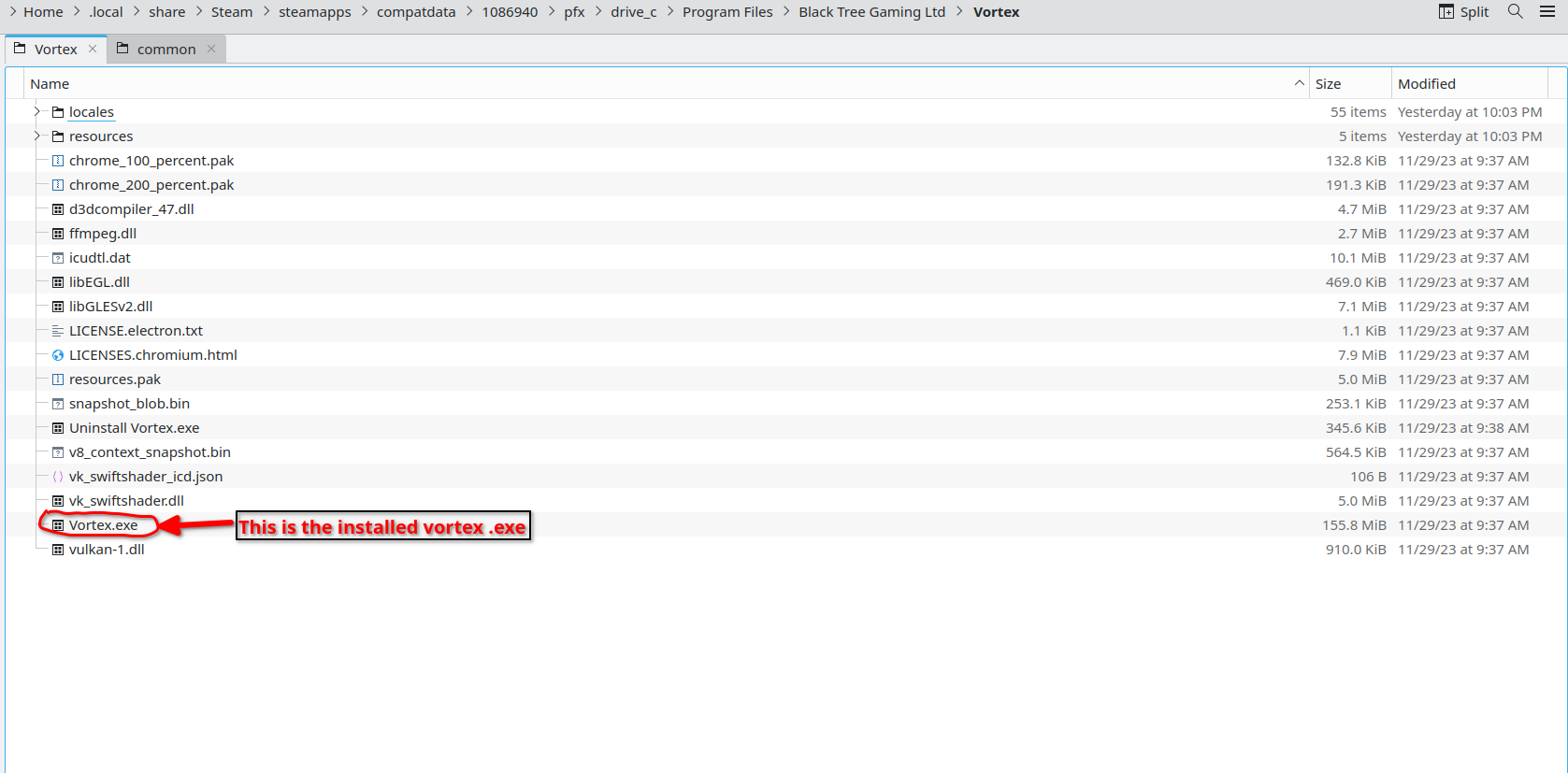Open breadcrumb chevron before Program Files
Screen dimensions: 1568x773
(670, 11)
